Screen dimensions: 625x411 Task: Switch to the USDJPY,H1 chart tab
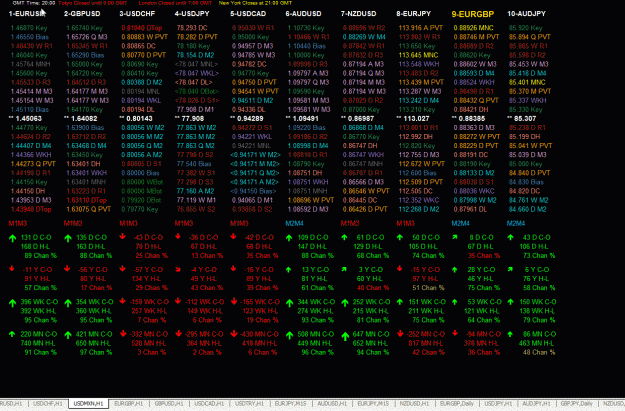pos(498,404)
